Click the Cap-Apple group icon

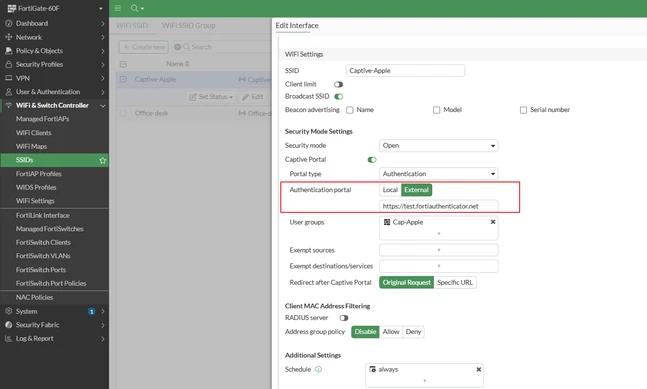387,222
